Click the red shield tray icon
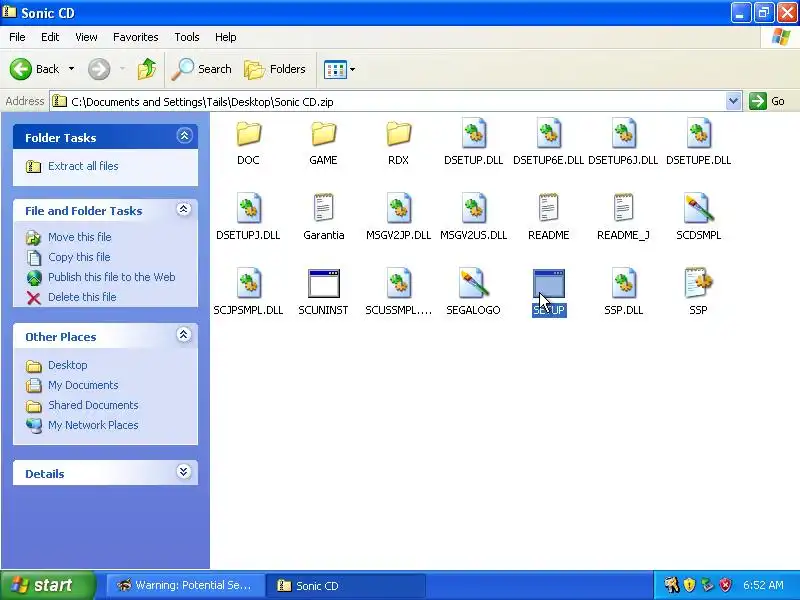This screenshot has width=800, height=600. pyautogui.click(x=725, y=585)
